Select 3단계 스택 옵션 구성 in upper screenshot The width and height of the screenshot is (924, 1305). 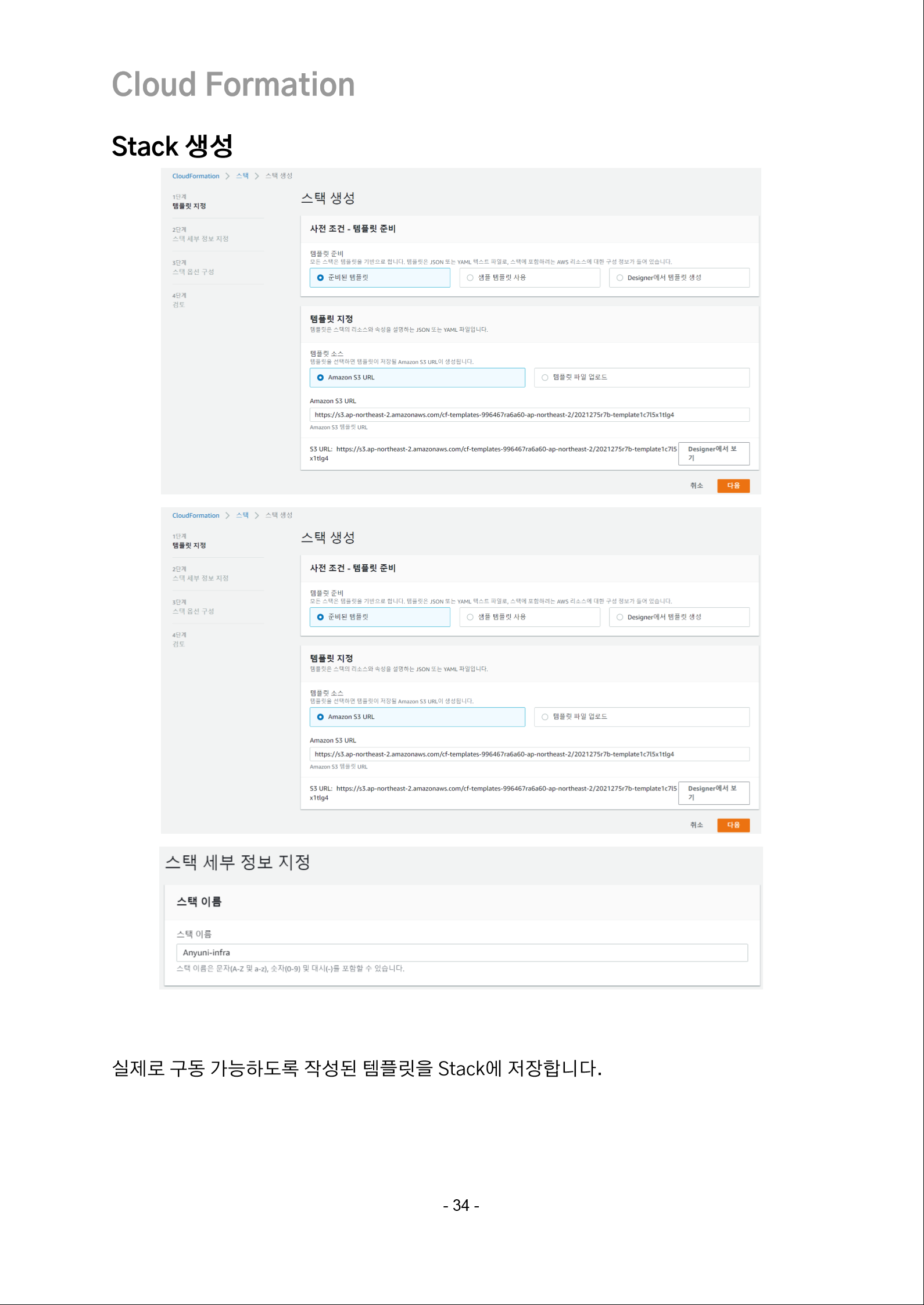pos(194,268)
